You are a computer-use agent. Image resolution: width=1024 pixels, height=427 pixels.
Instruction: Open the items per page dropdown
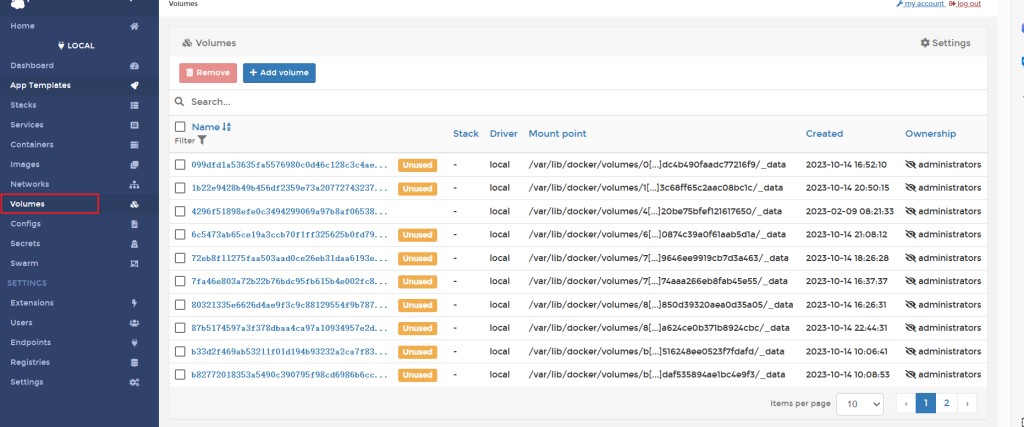tap(861, 403)
